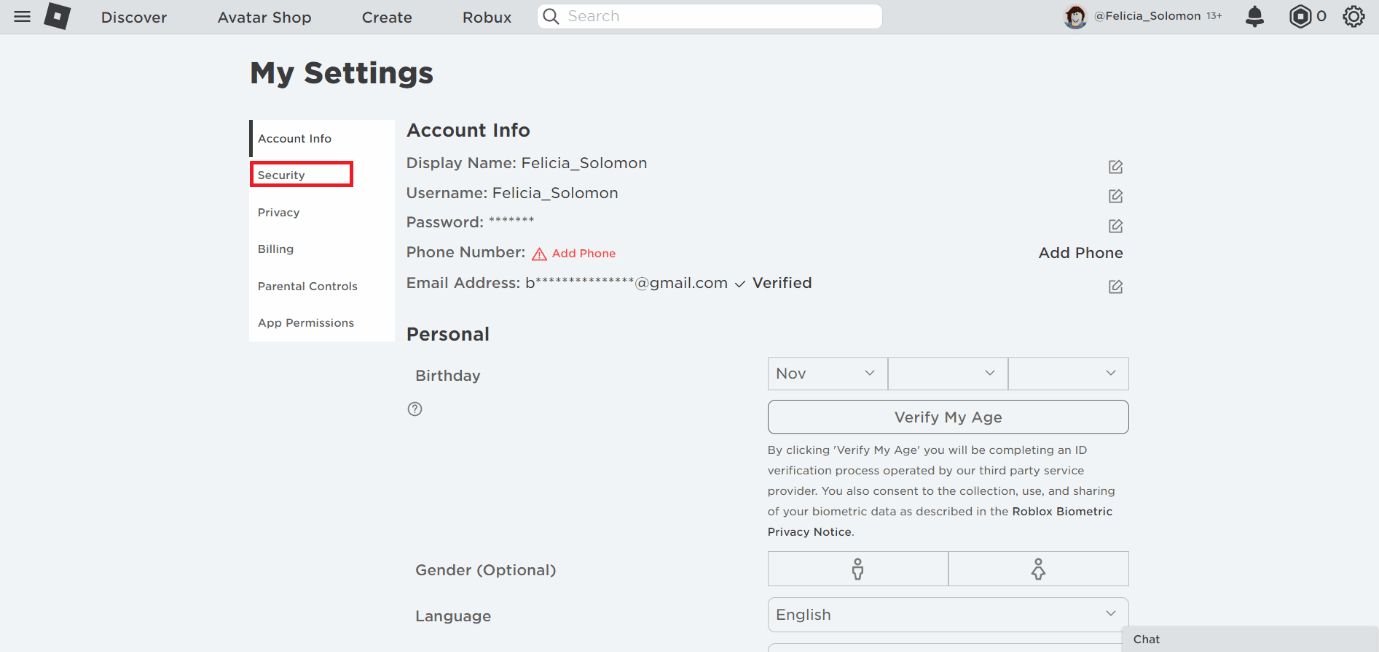Edit the Password with pencil icon

[x=1116, y=226]
